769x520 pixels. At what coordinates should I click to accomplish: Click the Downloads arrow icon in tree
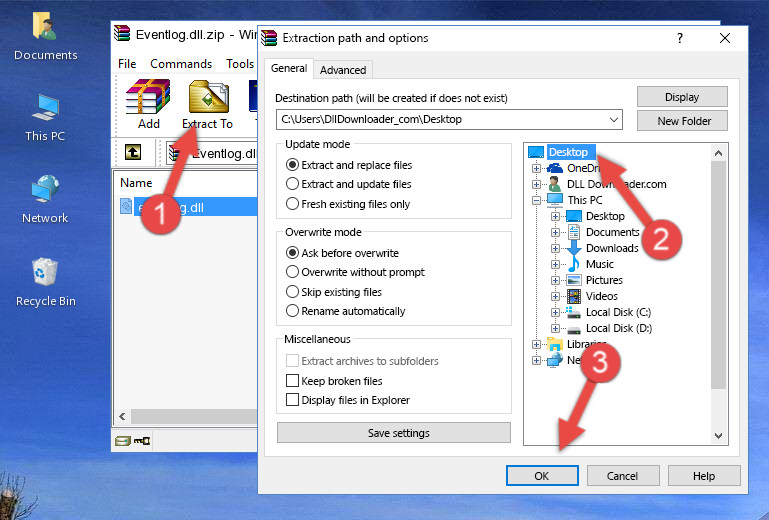574,248
